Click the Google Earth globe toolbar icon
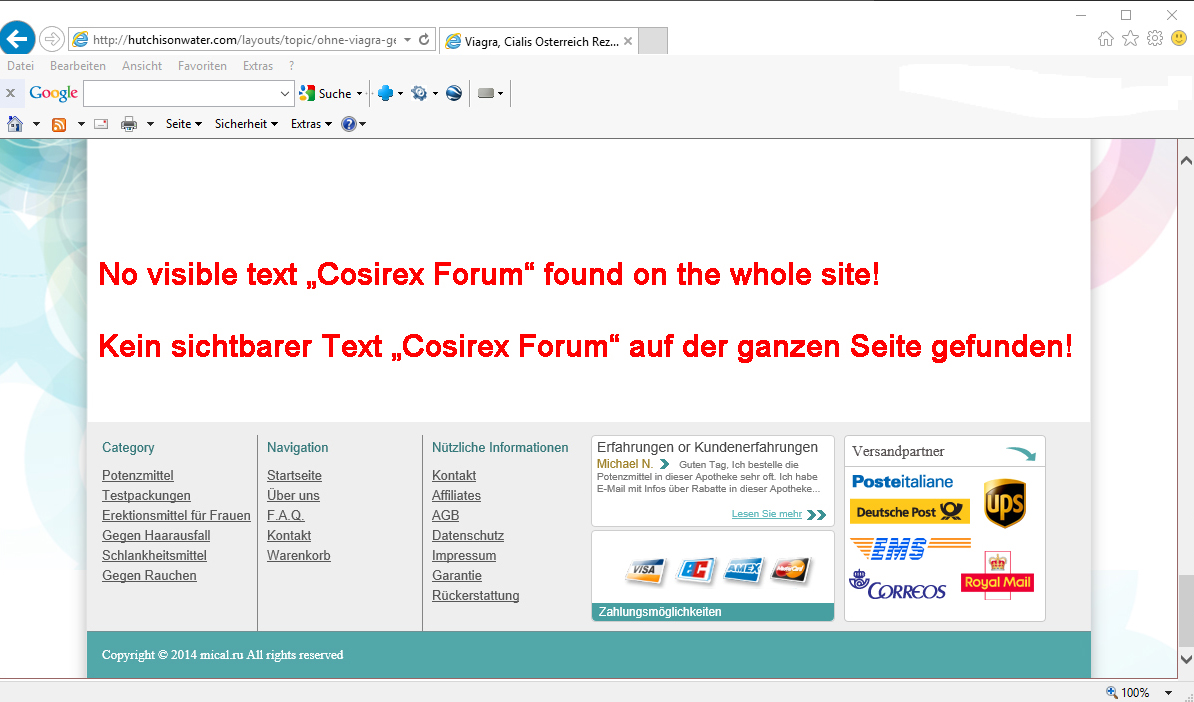 [454, 93]
